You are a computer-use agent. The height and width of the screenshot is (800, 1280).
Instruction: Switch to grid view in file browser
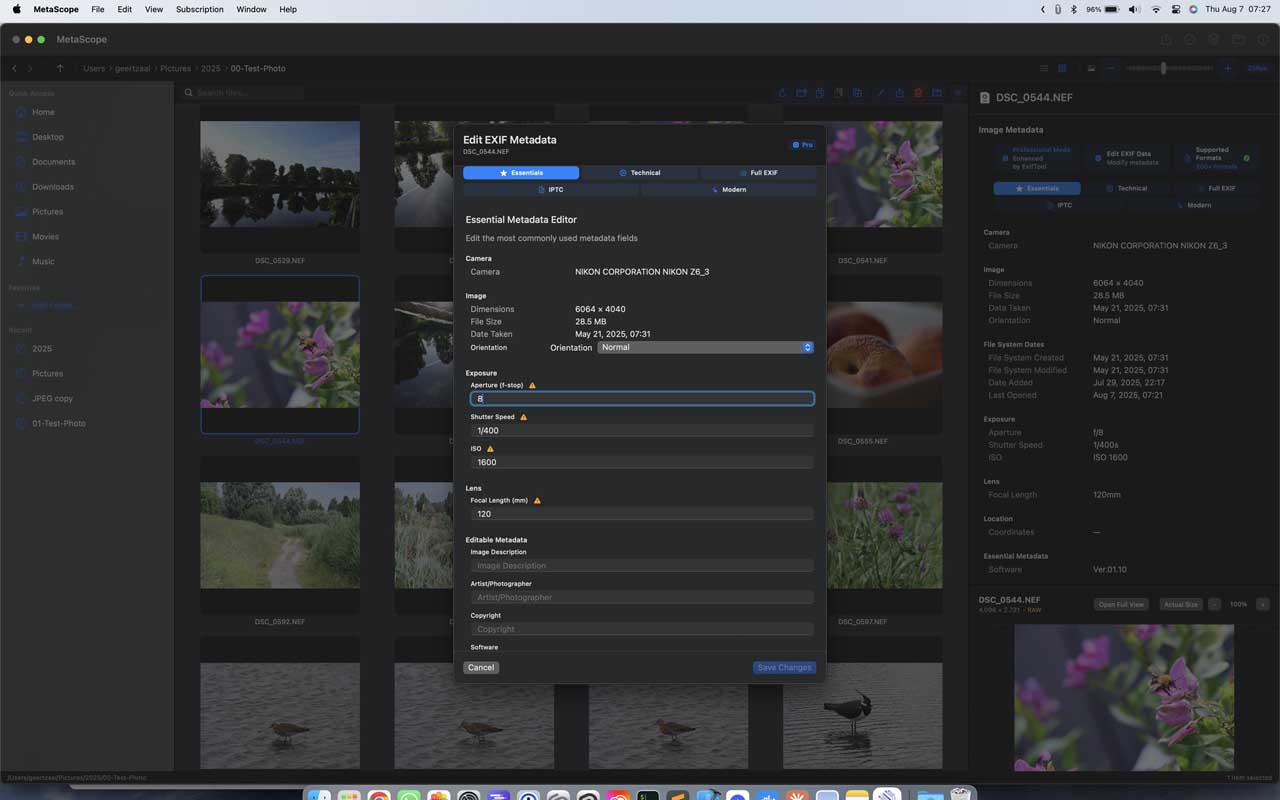pyautogui.click(x=1062, y=68)
